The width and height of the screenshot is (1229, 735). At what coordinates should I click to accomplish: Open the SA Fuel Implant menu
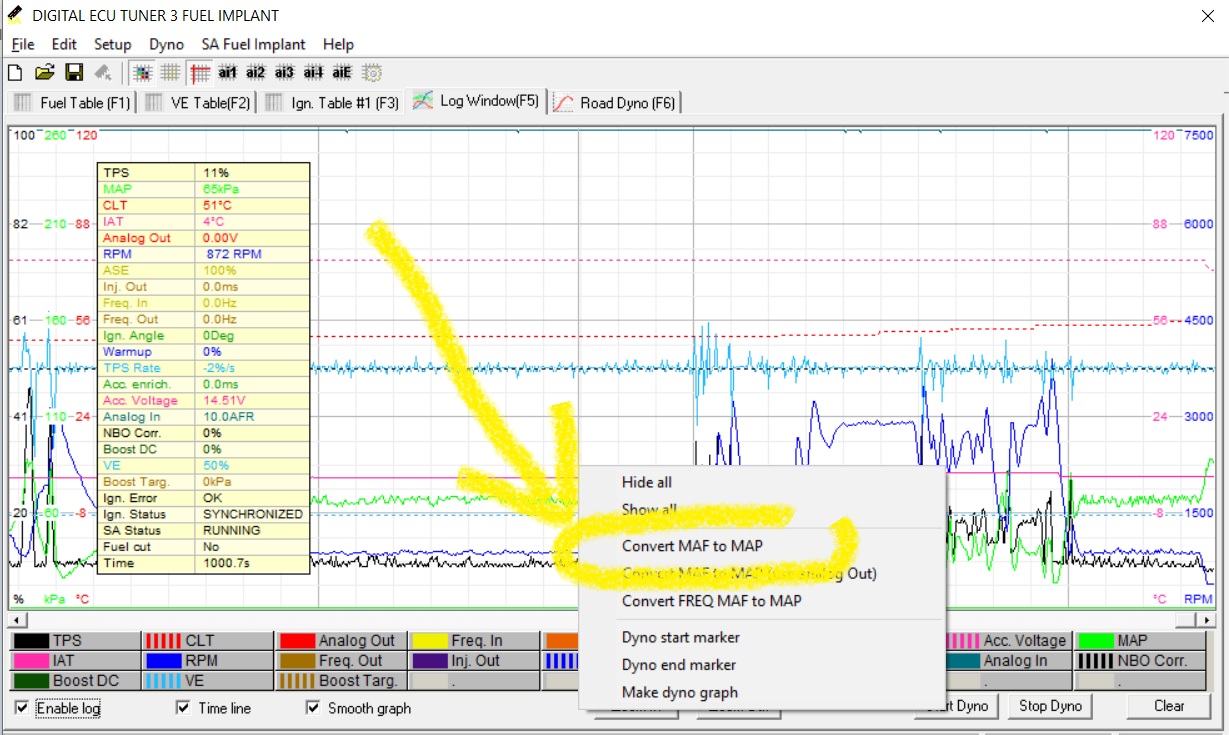[253, 44]
